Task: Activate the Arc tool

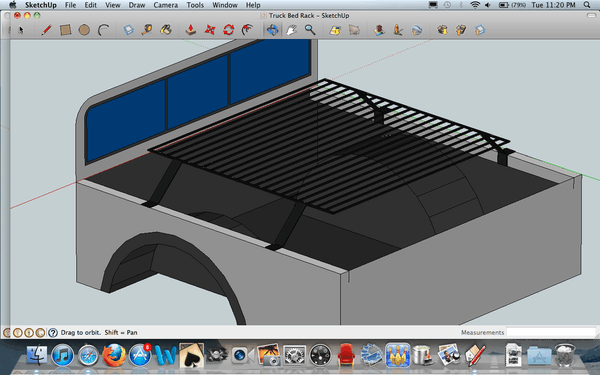Action: pos(103,30)
